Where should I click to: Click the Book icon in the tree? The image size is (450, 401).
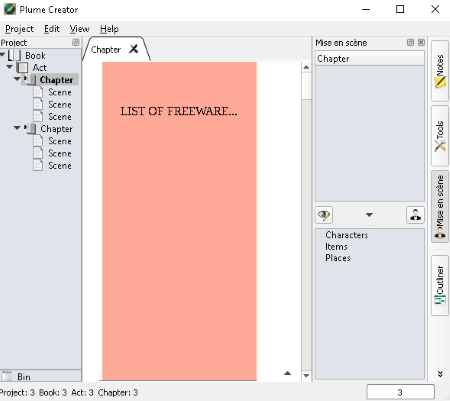15,55
